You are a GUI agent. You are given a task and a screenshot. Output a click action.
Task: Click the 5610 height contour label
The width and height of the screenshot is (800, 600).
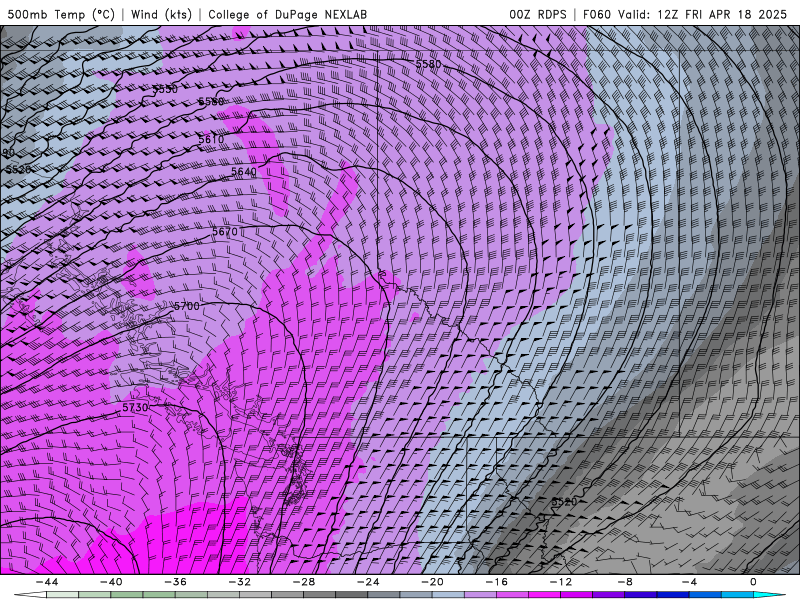[x=211, y=139]
